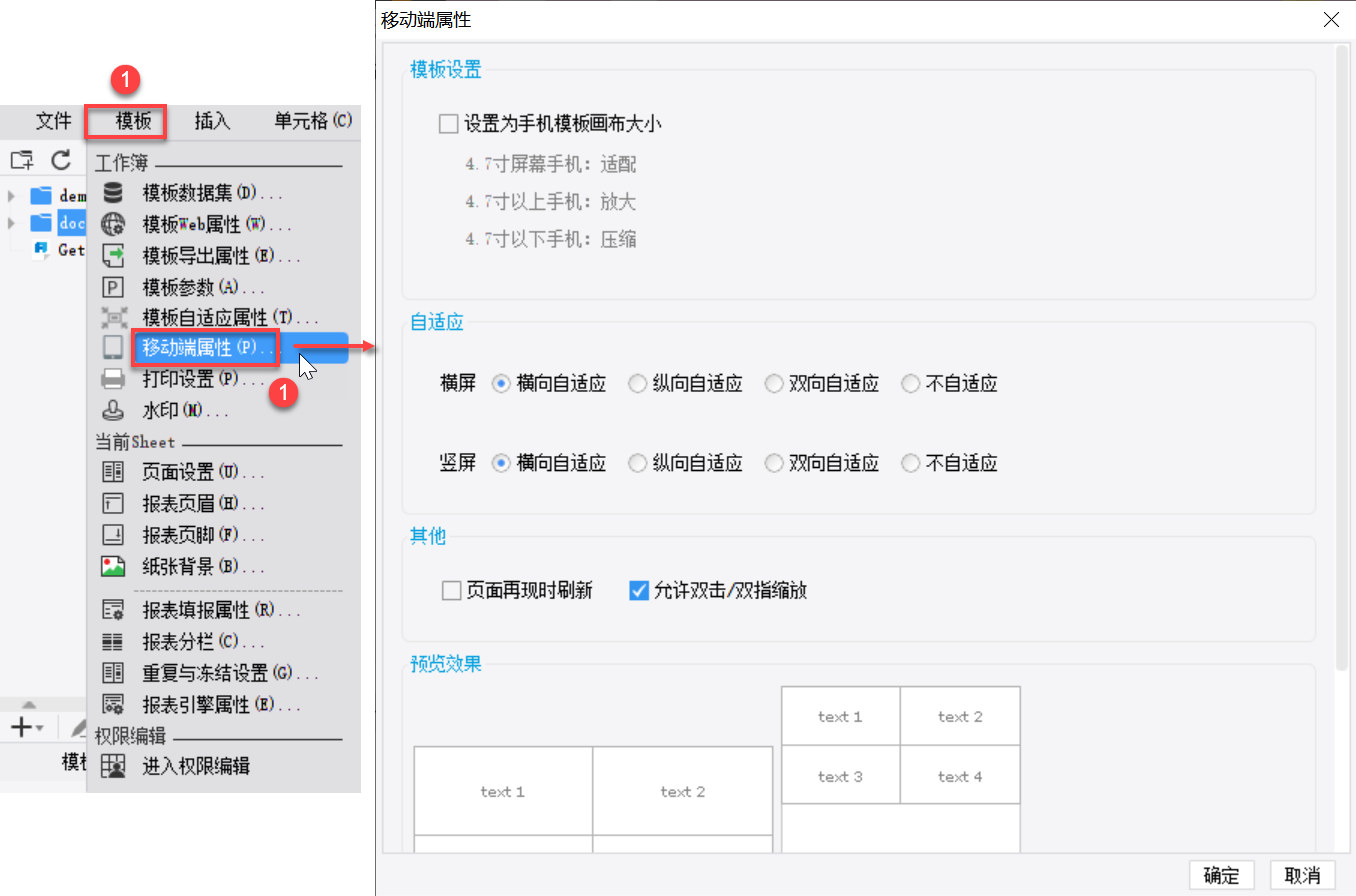Choose 进入权限编辑 menu entry
1356x896 pixels.
(x=195, y=766)
